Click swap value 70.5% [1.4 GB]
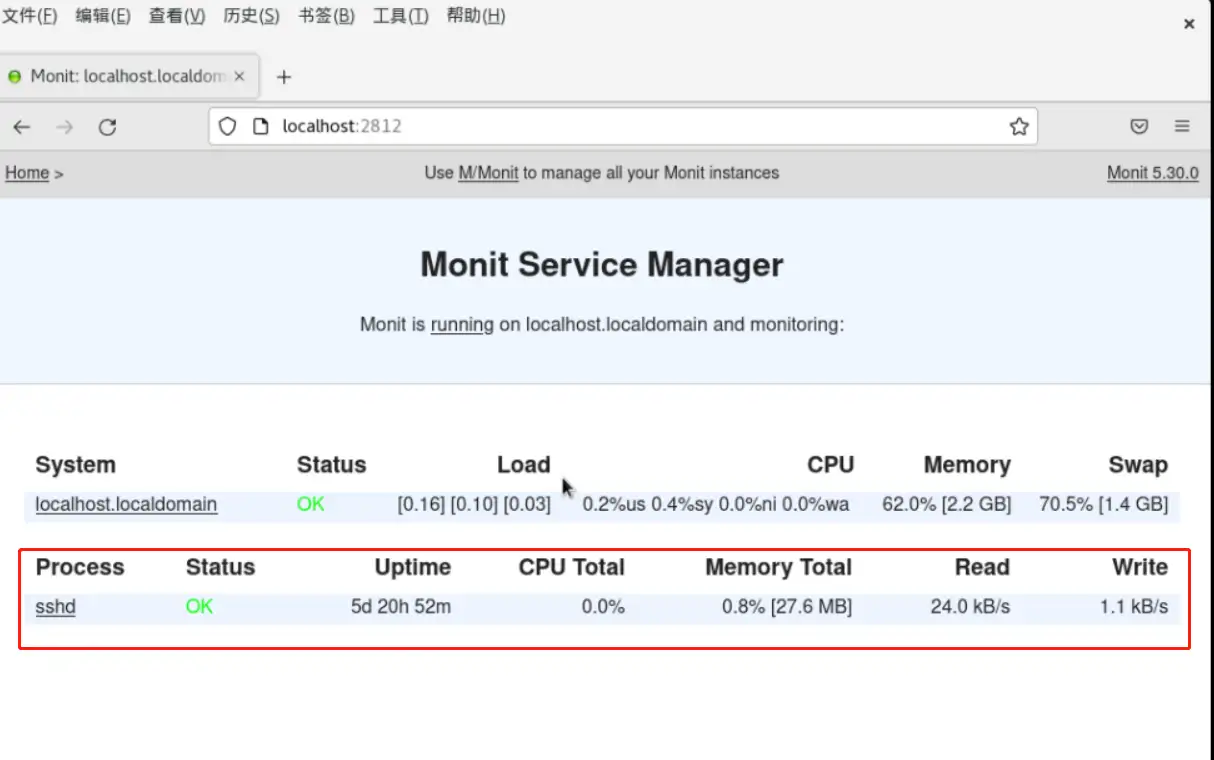 1103,504
